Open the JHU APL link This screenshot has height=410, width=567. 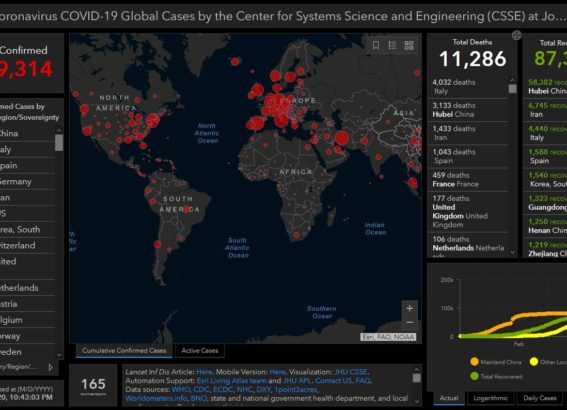point(296,381)
